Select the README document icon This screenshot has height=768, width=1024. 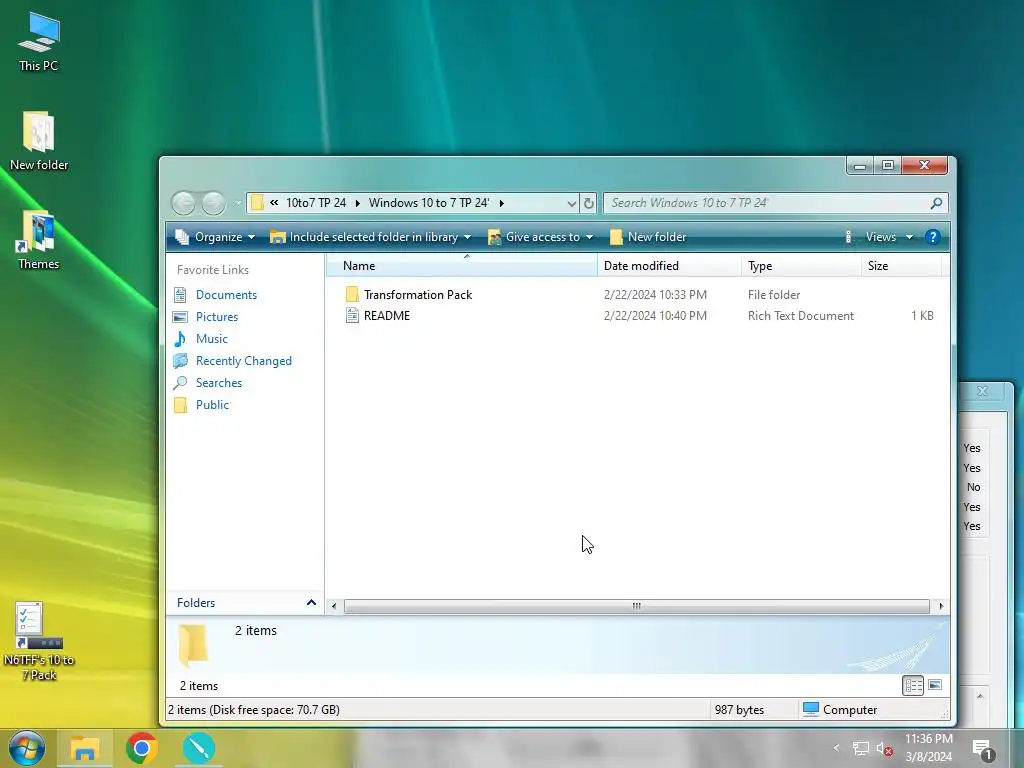click(352, 315)
